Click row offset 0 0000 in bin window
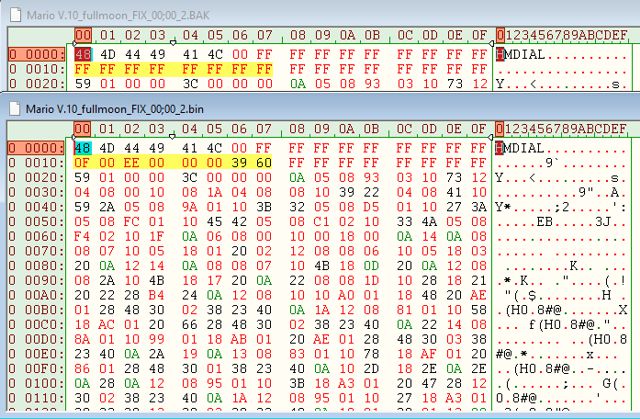The image size is (640, 419). pyautogui.click(x=36, y=148)
